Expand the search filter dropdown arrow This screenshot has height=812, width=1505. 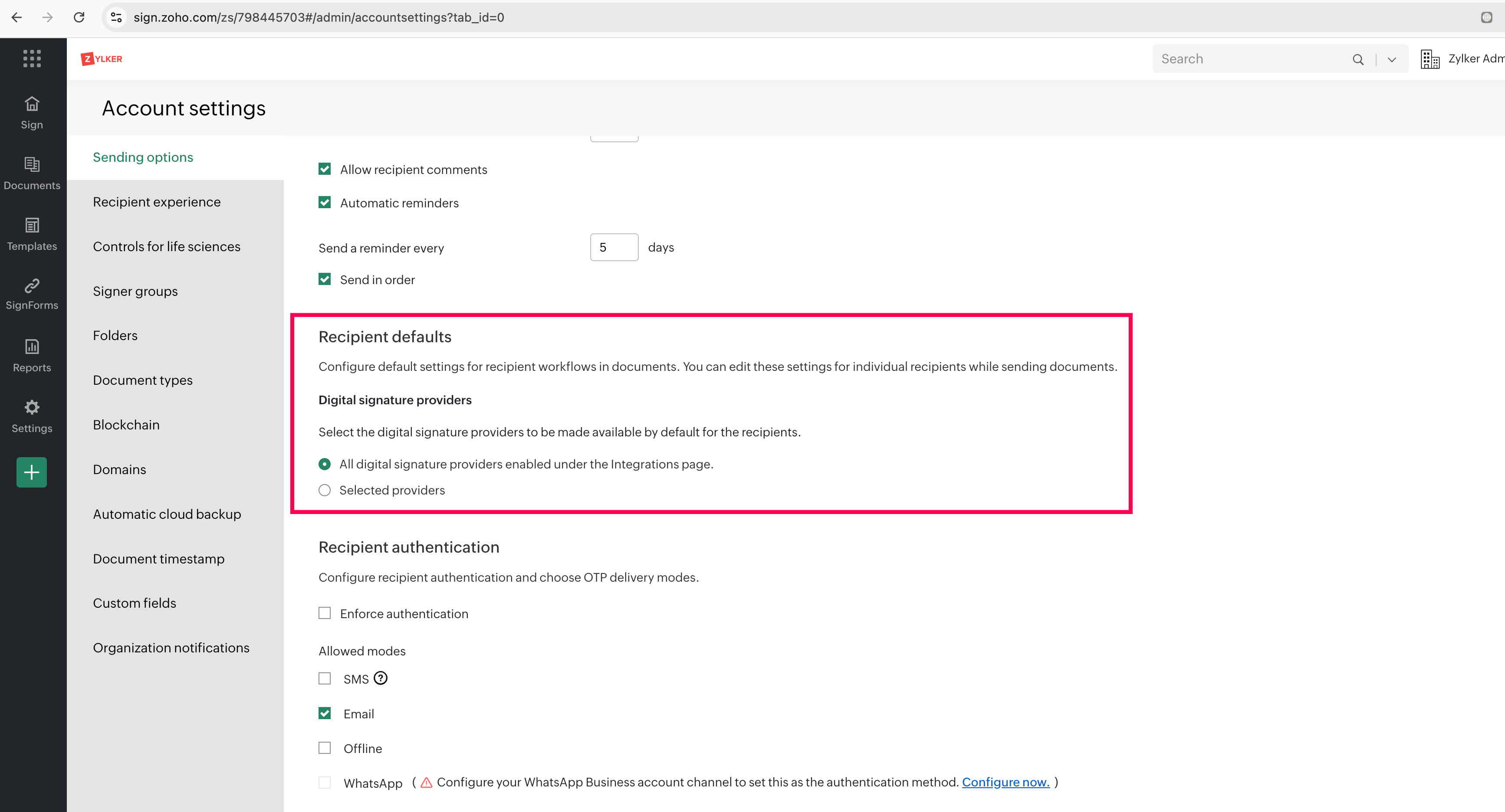click(1392, 59)
